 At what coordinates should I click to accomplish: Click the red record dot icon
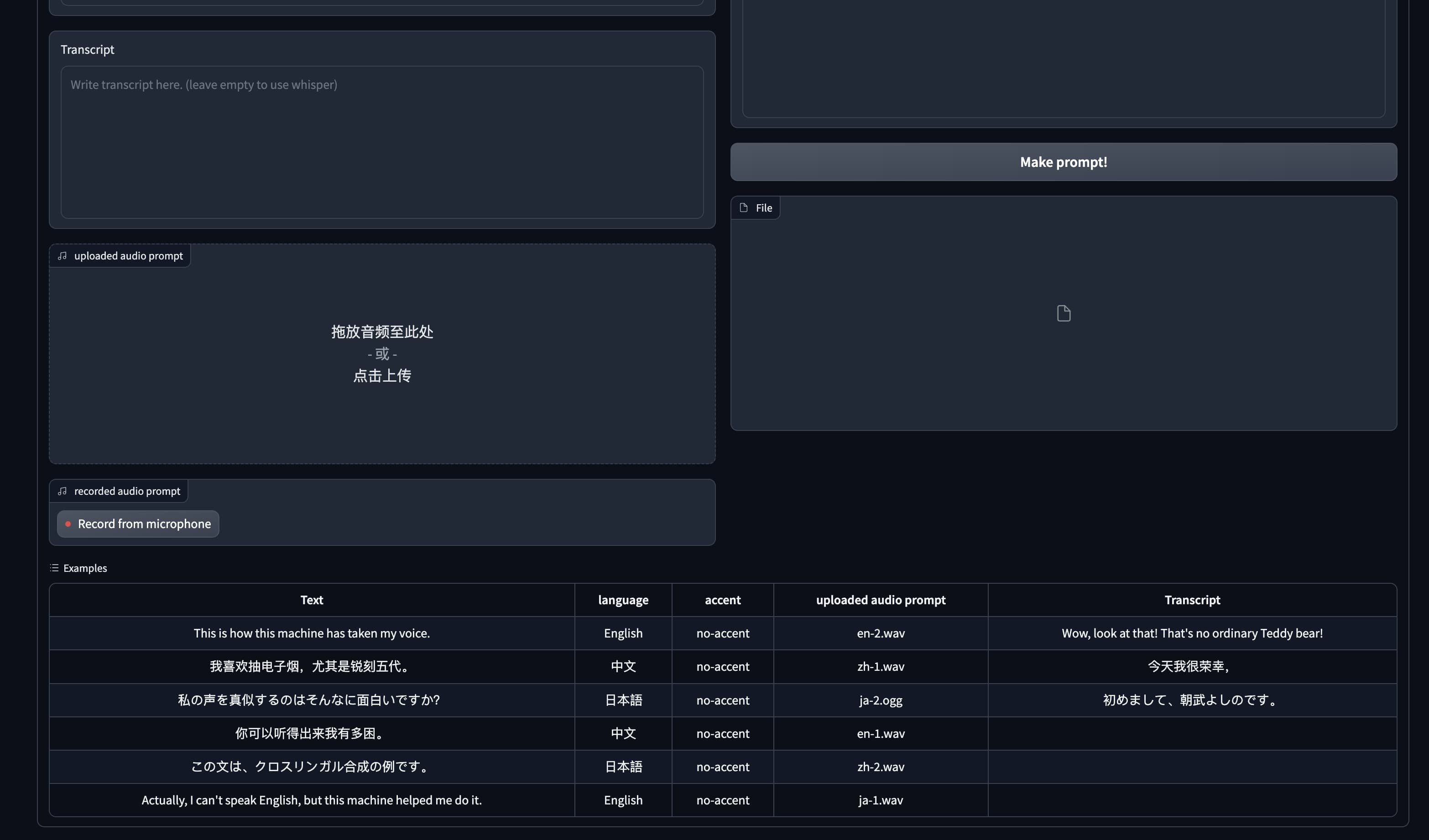pyautogui.click(x=68, y=524)
